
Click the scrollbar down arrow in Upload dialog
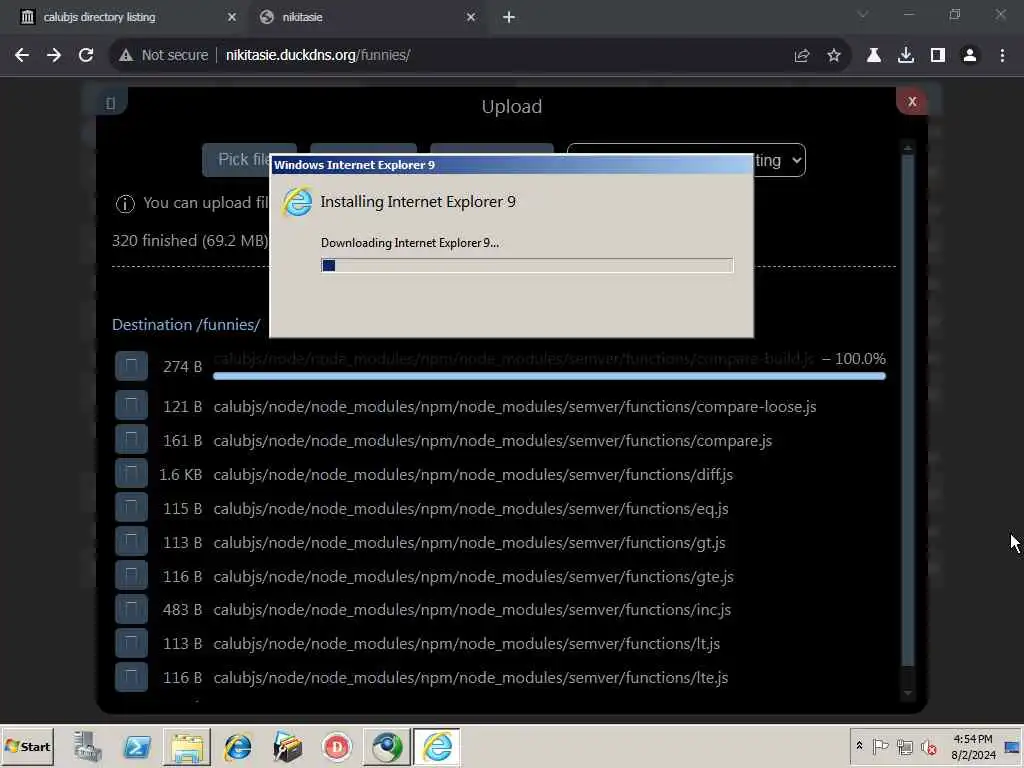pos(908,693)
